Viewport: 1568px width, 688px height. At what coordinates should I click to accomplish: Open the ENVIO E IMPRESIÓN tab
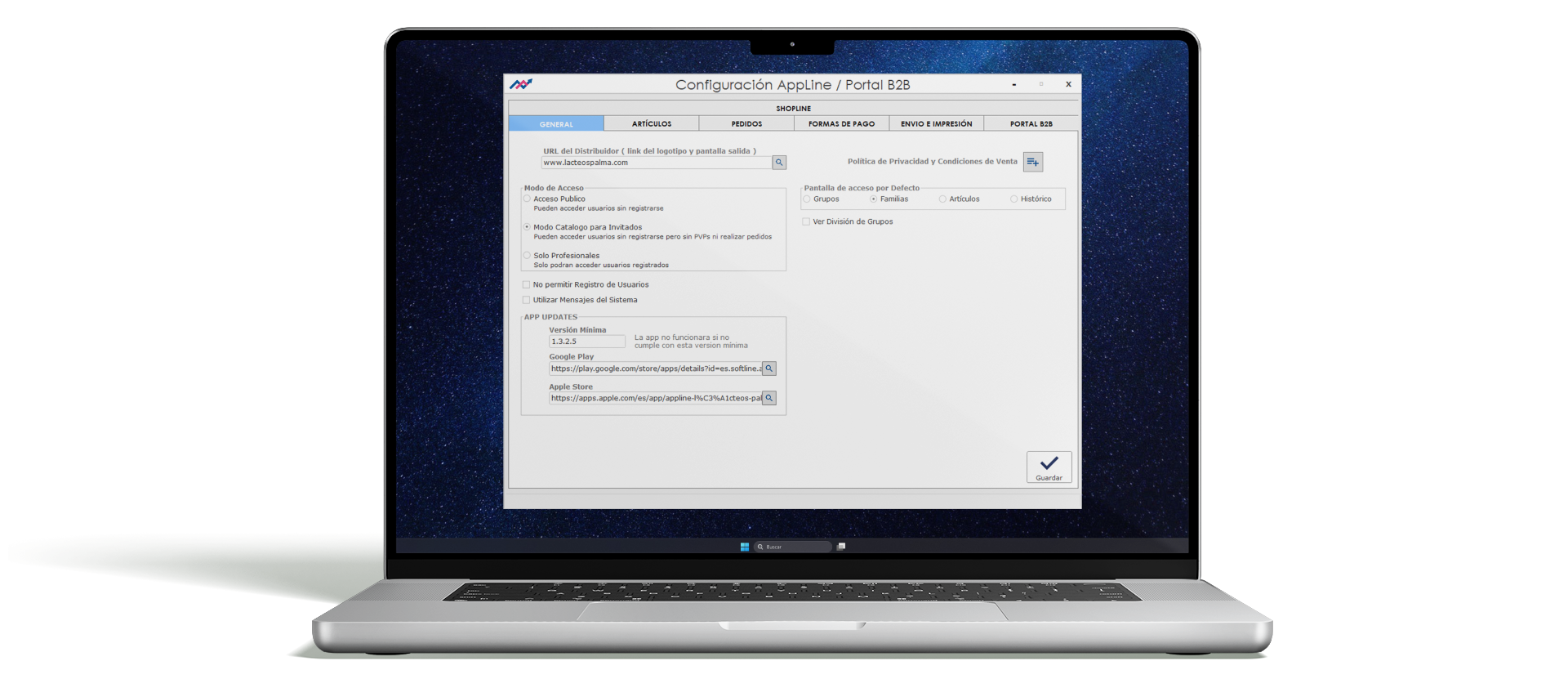937,124
